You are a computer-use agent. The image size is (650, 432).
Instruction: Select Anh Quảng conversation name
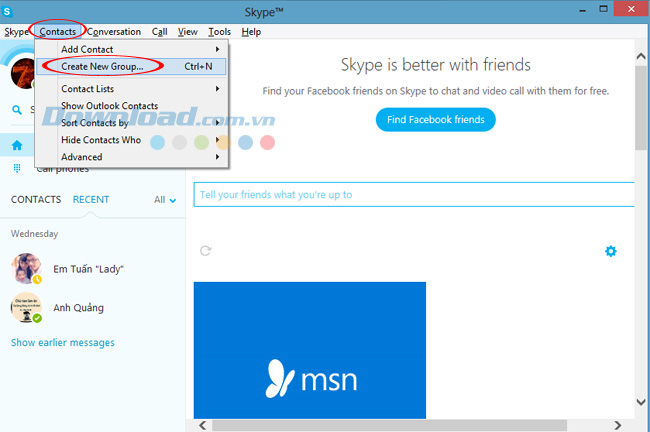click(x=78, y=308)
